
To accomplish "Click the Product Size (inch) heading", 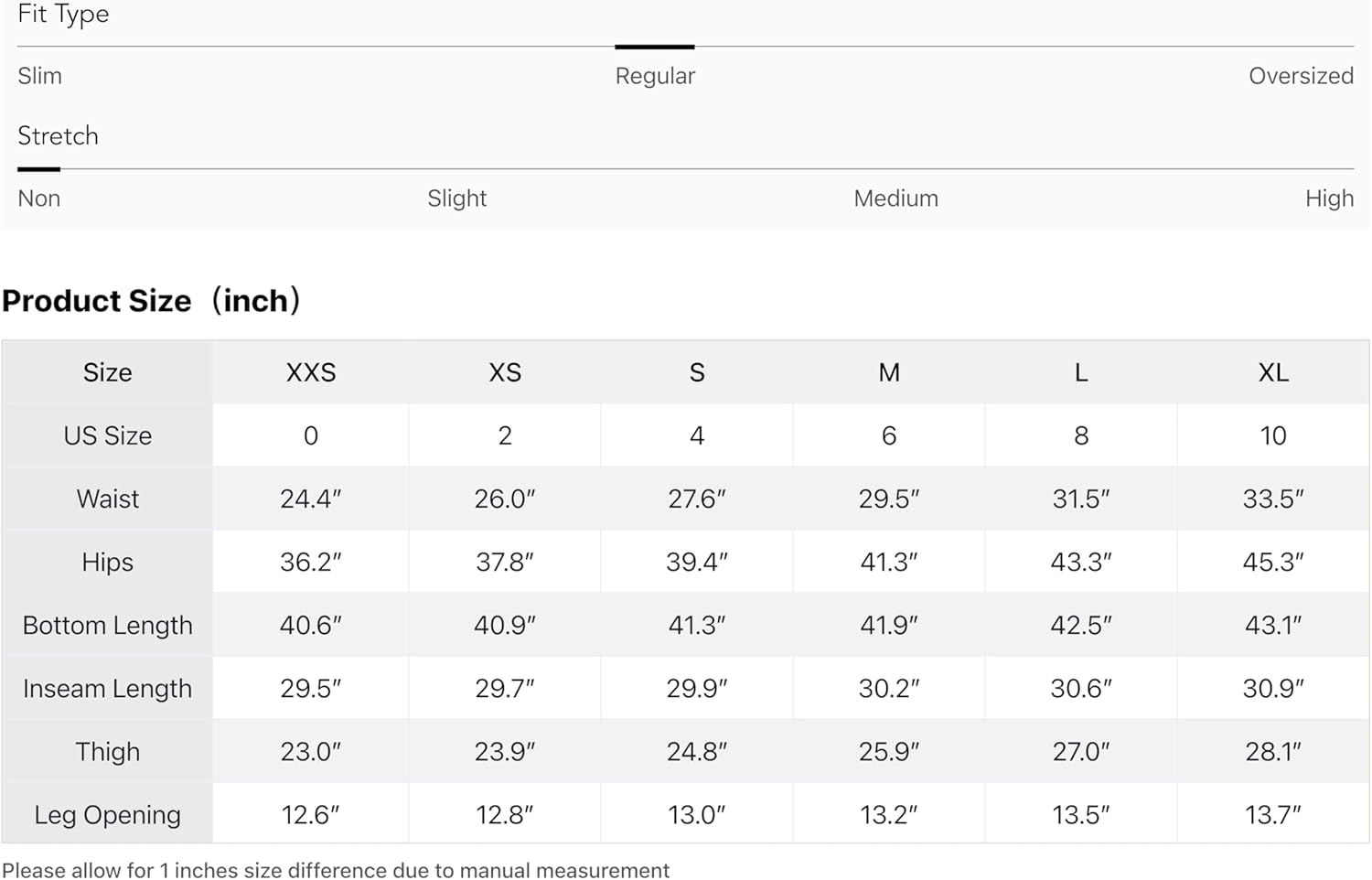I will [x=151, y=301].
